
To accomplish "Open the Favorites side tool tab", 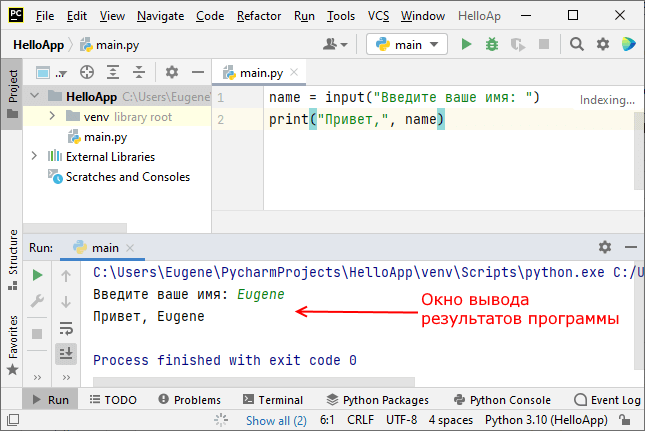I will pyautogui.click(x=12, y=345).
